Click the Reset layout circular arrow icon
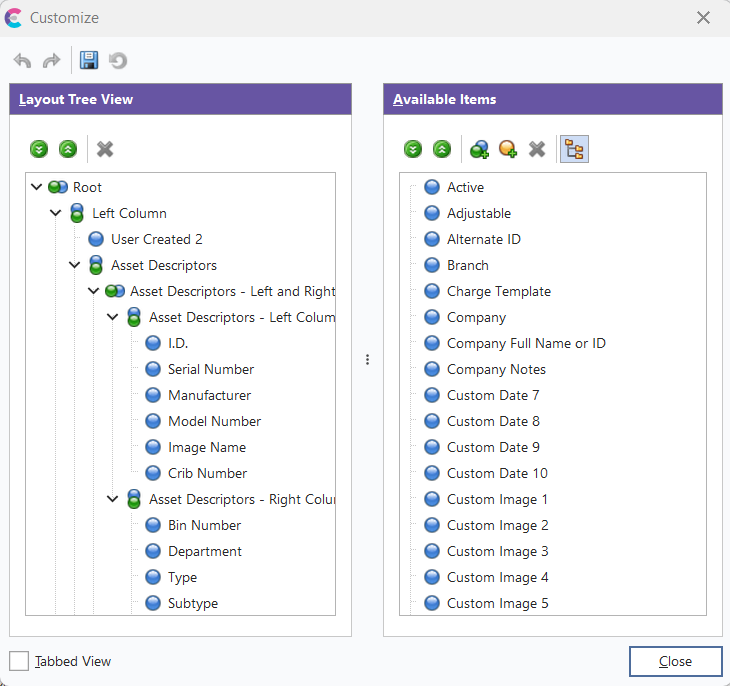Viewport: 730px width, 686px height. pos(118,61)
